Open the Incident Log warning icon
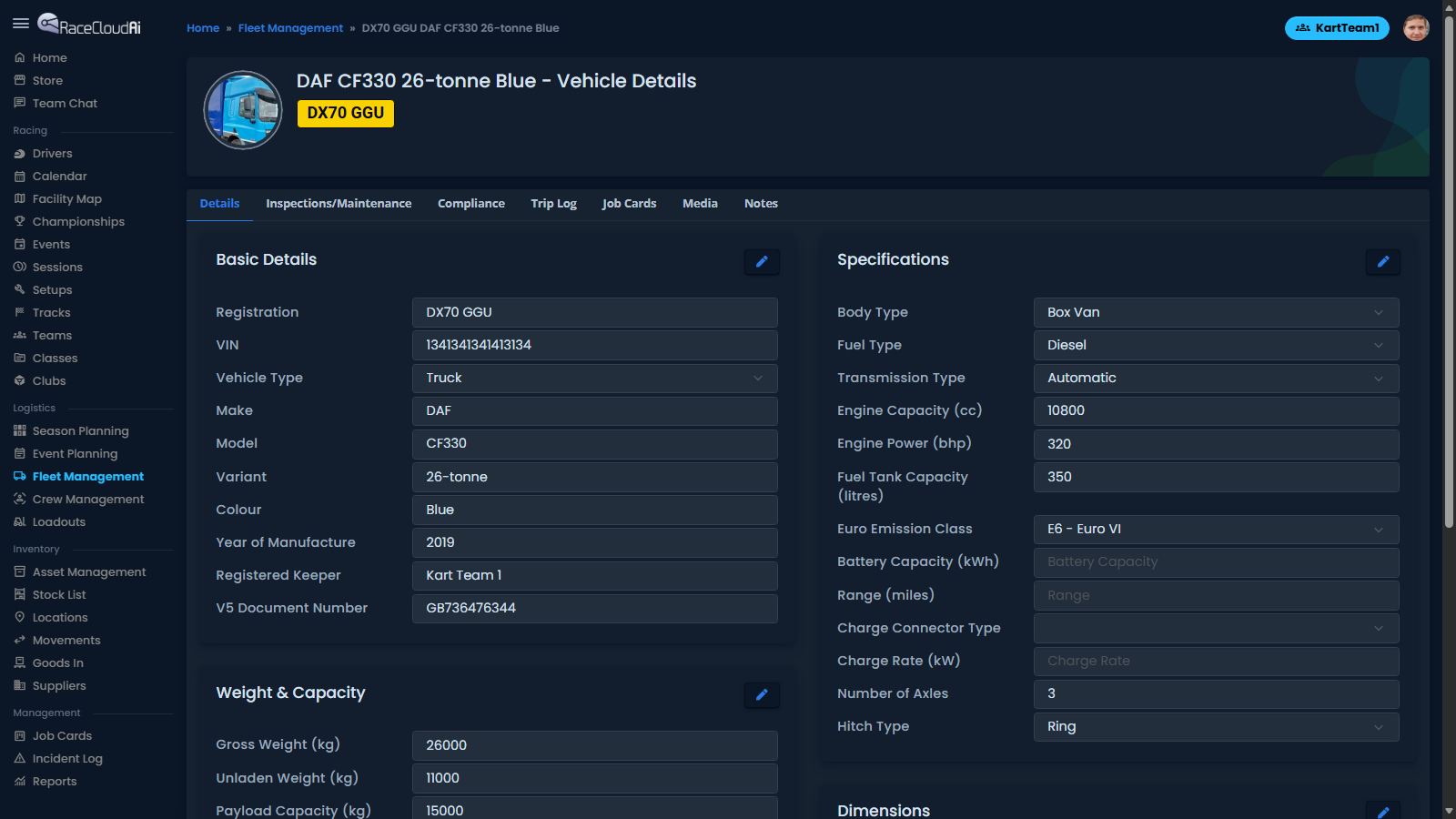1456x819 pixels. (19, 758)
